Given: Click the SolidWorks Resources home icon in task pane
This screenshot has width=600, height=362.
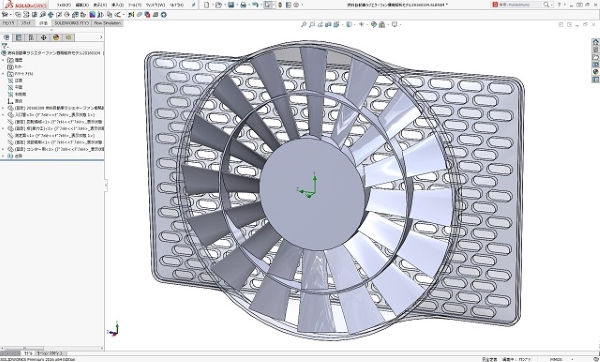Looking at the screenshot, I should (595, 42).
